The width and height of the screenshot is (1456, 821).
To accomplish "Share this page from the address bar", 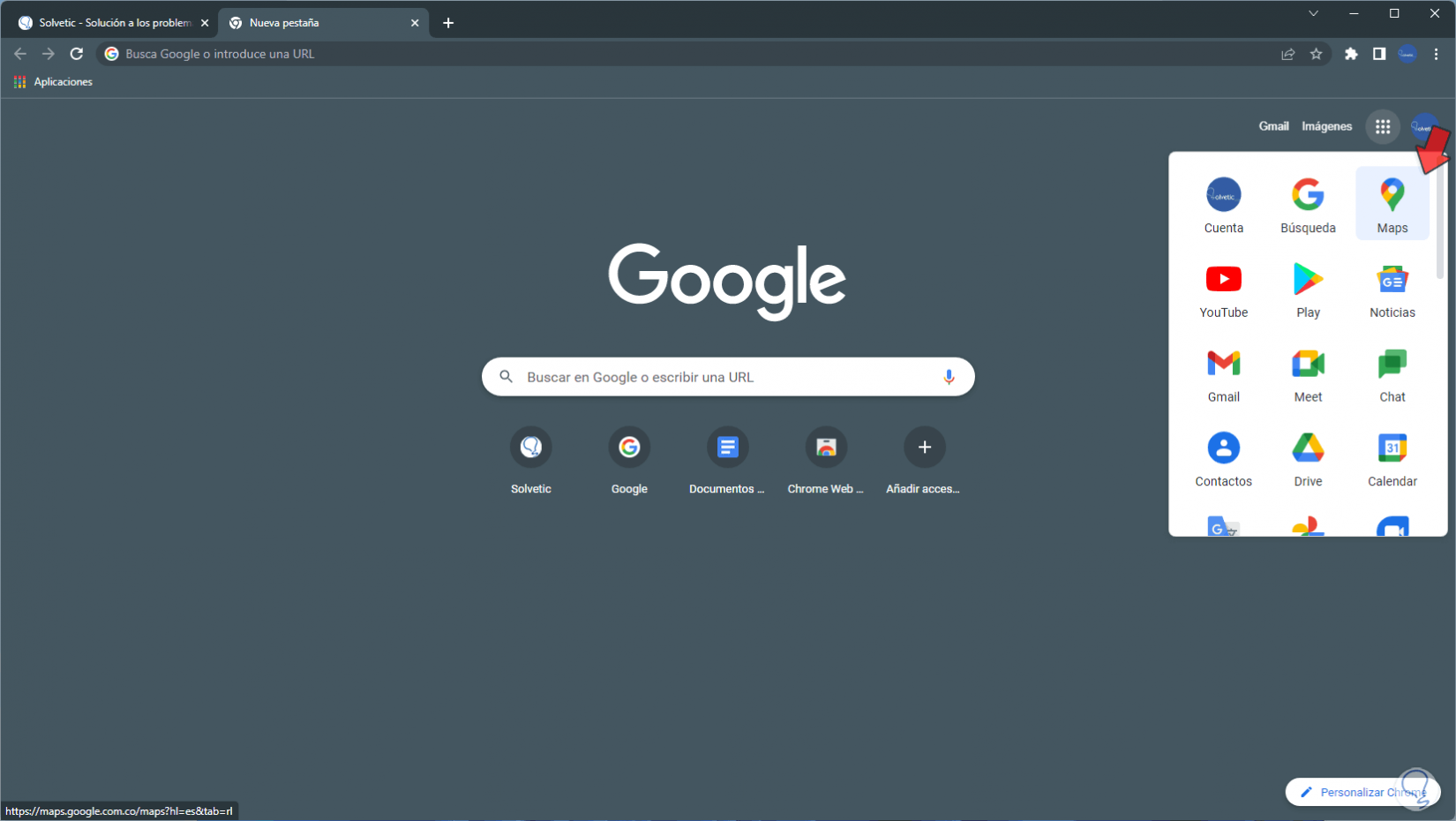I will pos(1288,54).
